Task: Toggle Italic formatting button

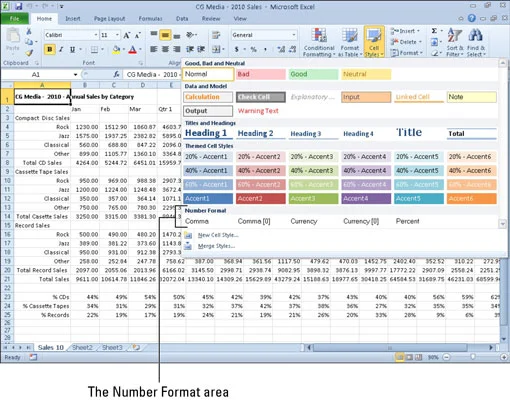Action: pos(61,50)
